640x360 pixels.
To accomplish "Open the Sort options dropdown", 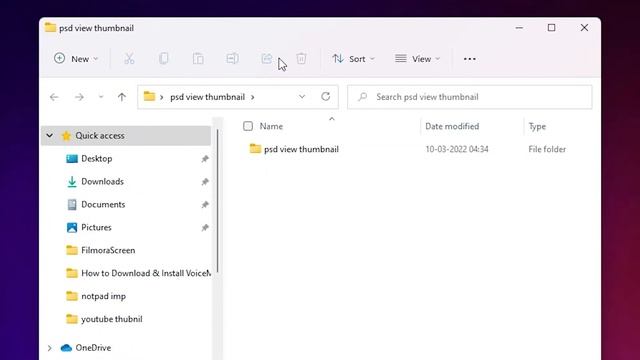I will coord(353,59).
